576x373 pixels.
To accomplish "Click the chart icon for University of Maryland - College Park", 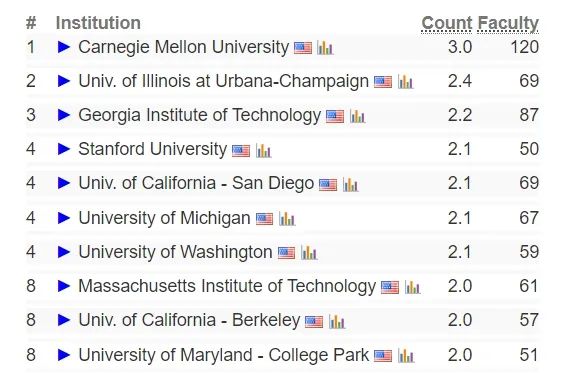I will (x=406, y=356).
